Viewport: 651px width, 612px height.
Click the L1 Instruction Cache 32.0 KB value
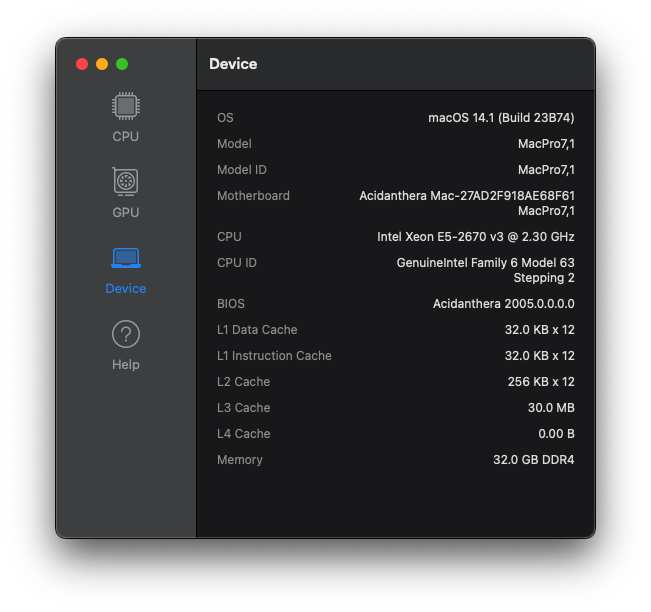tap(539, 356)
